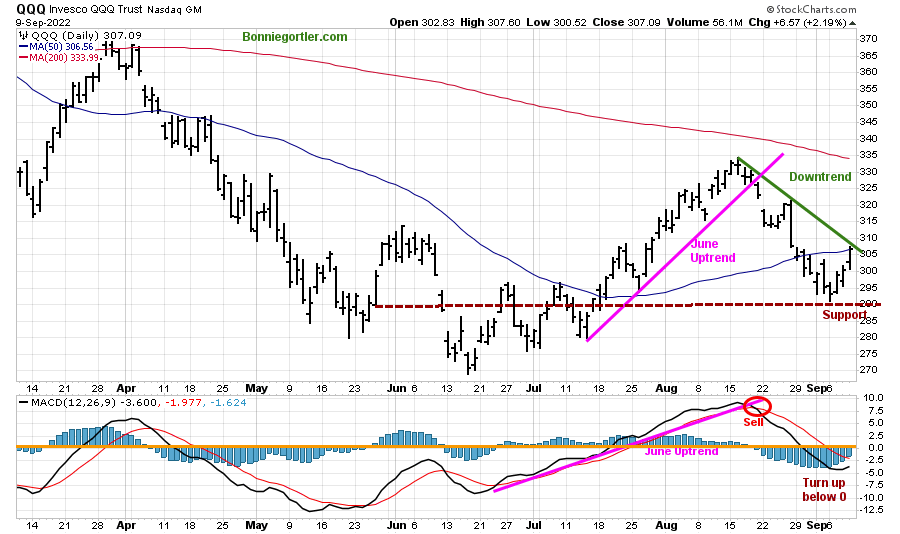The width and height of the screenshot is (900, 534).
Task: Click the Chg +6.57 (+2.19%) value
Action: tap(797, 22)
